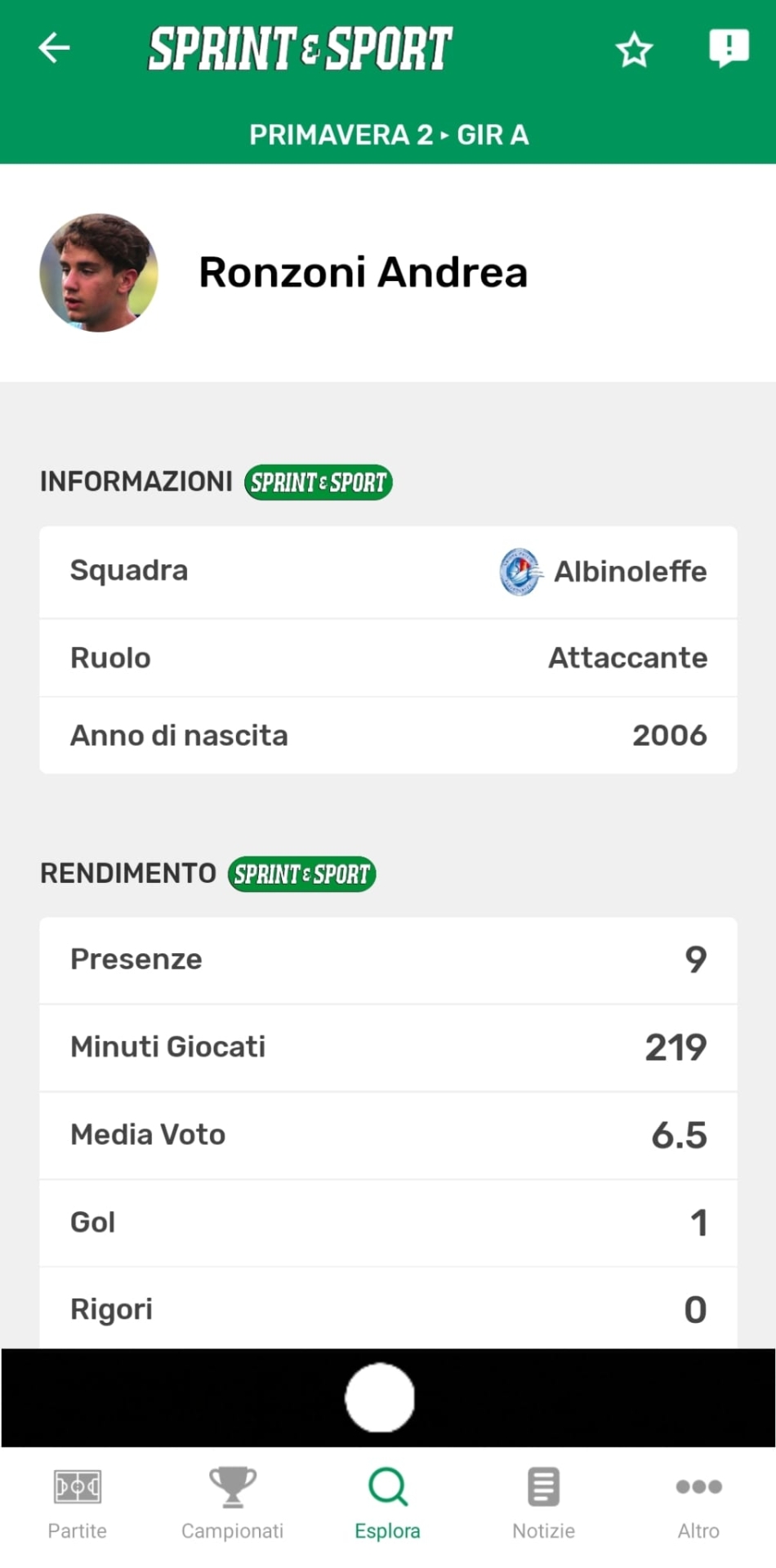Tap the Media Voto rating row

[388, 1135]
